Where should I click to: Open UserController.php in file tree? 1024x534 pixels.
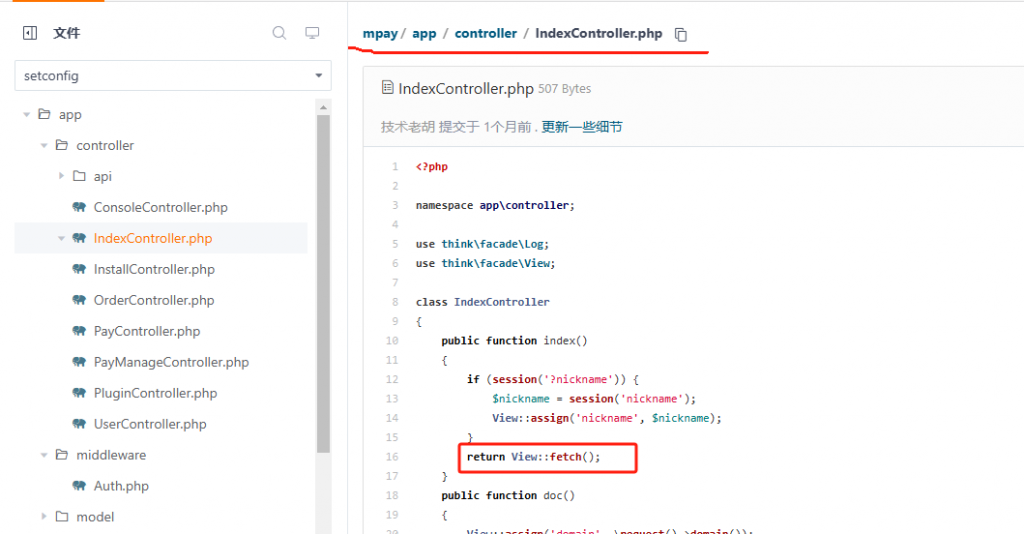coord(150,424)
